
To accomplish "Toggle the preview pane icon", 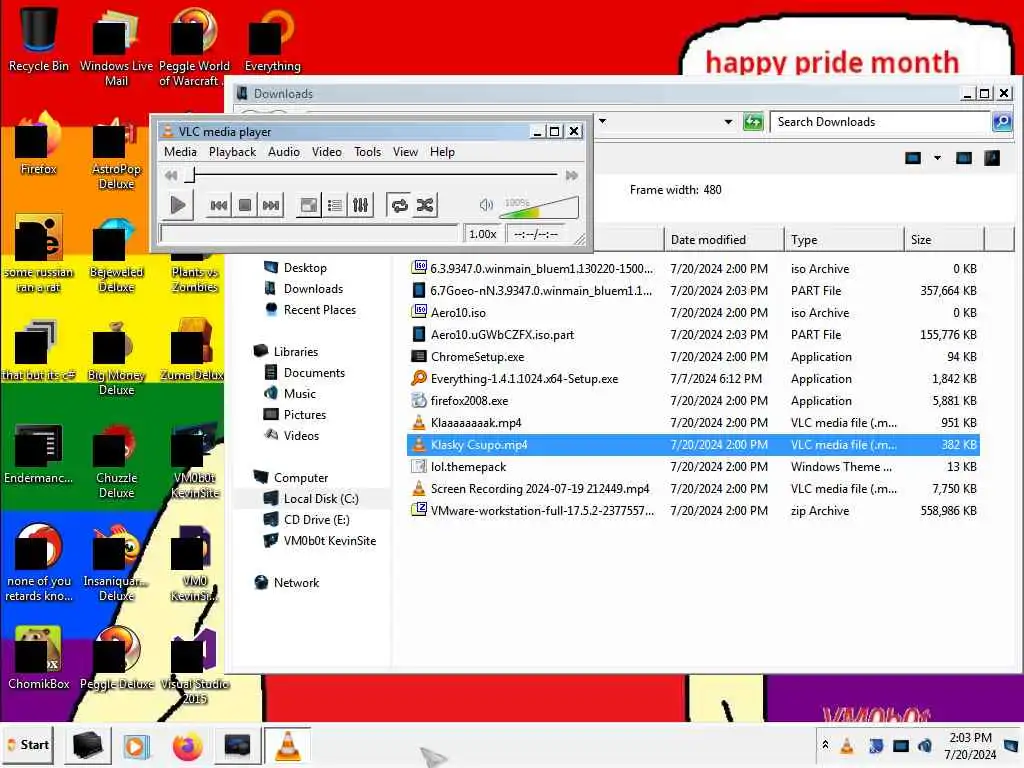I will (963, 158).
